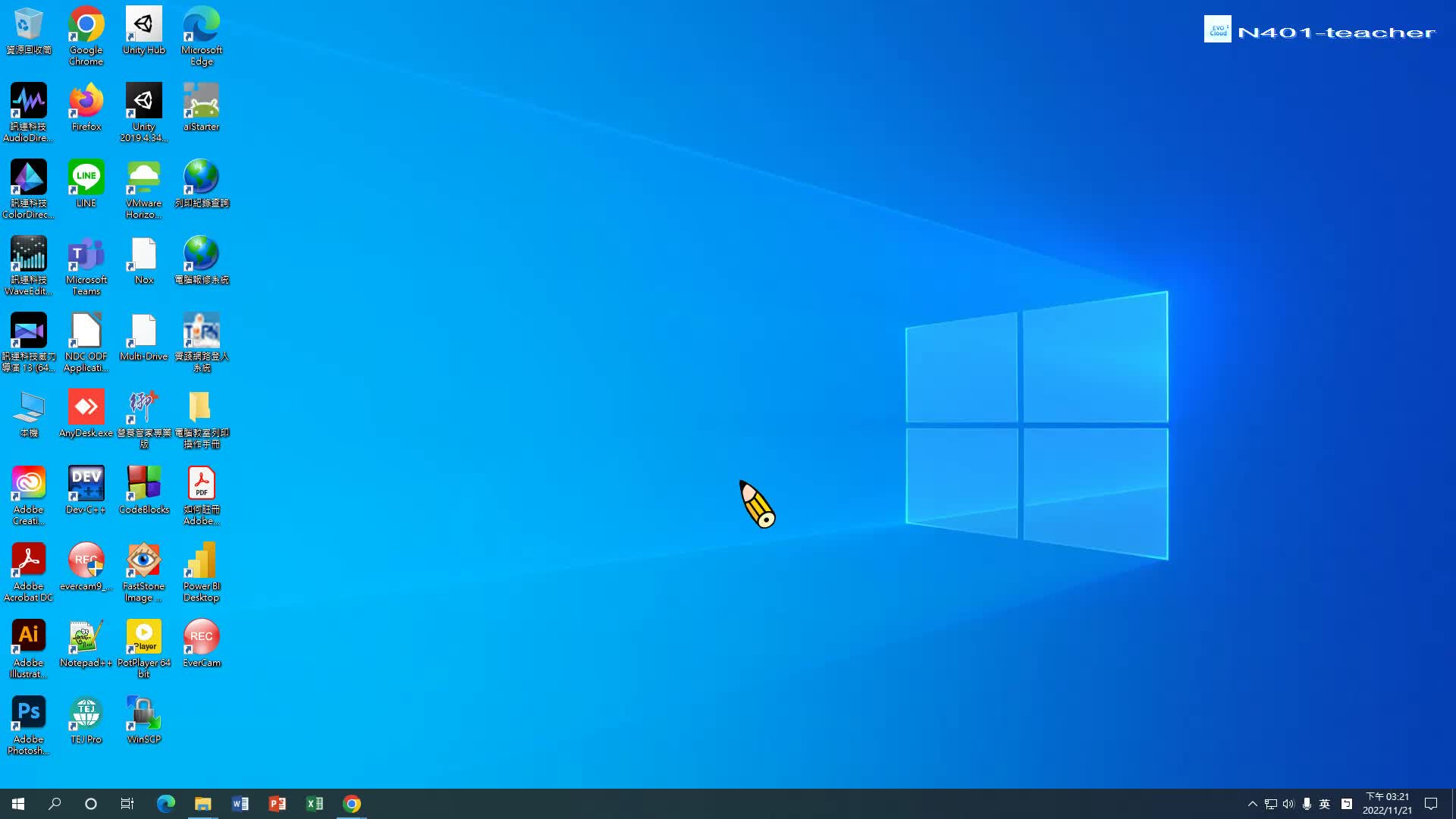The width and height of the screenshot is (1456, 819).
Task: Select the TEJ Pro desktop shortcut
Action: click(86, 720)
